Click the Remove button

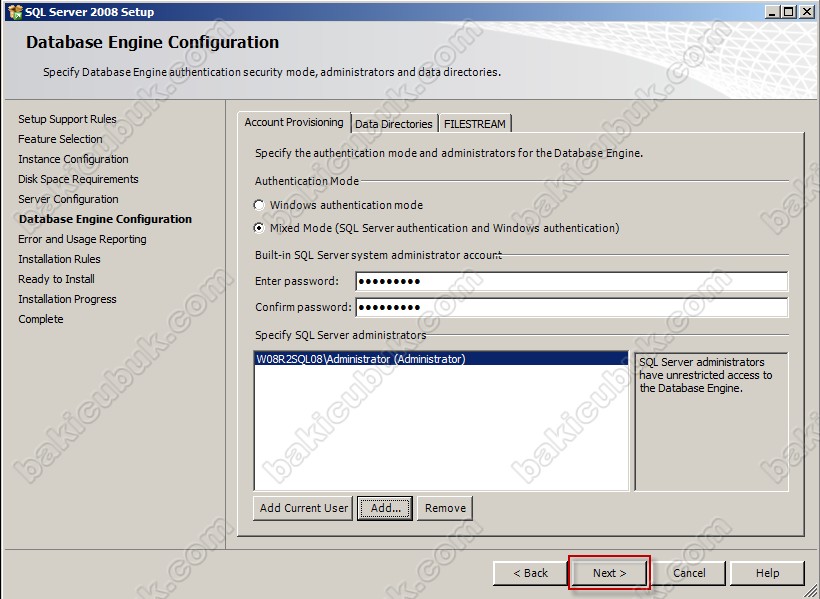pos(445,508)
